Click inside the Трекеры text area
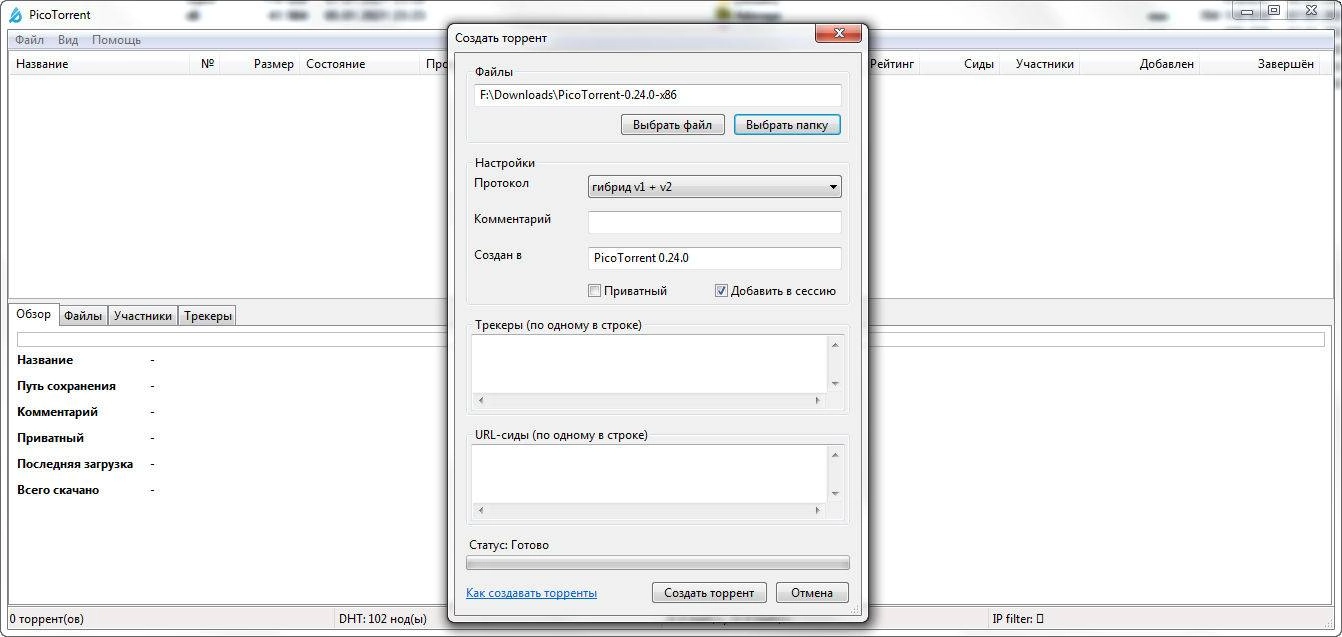 click(648, 364)
